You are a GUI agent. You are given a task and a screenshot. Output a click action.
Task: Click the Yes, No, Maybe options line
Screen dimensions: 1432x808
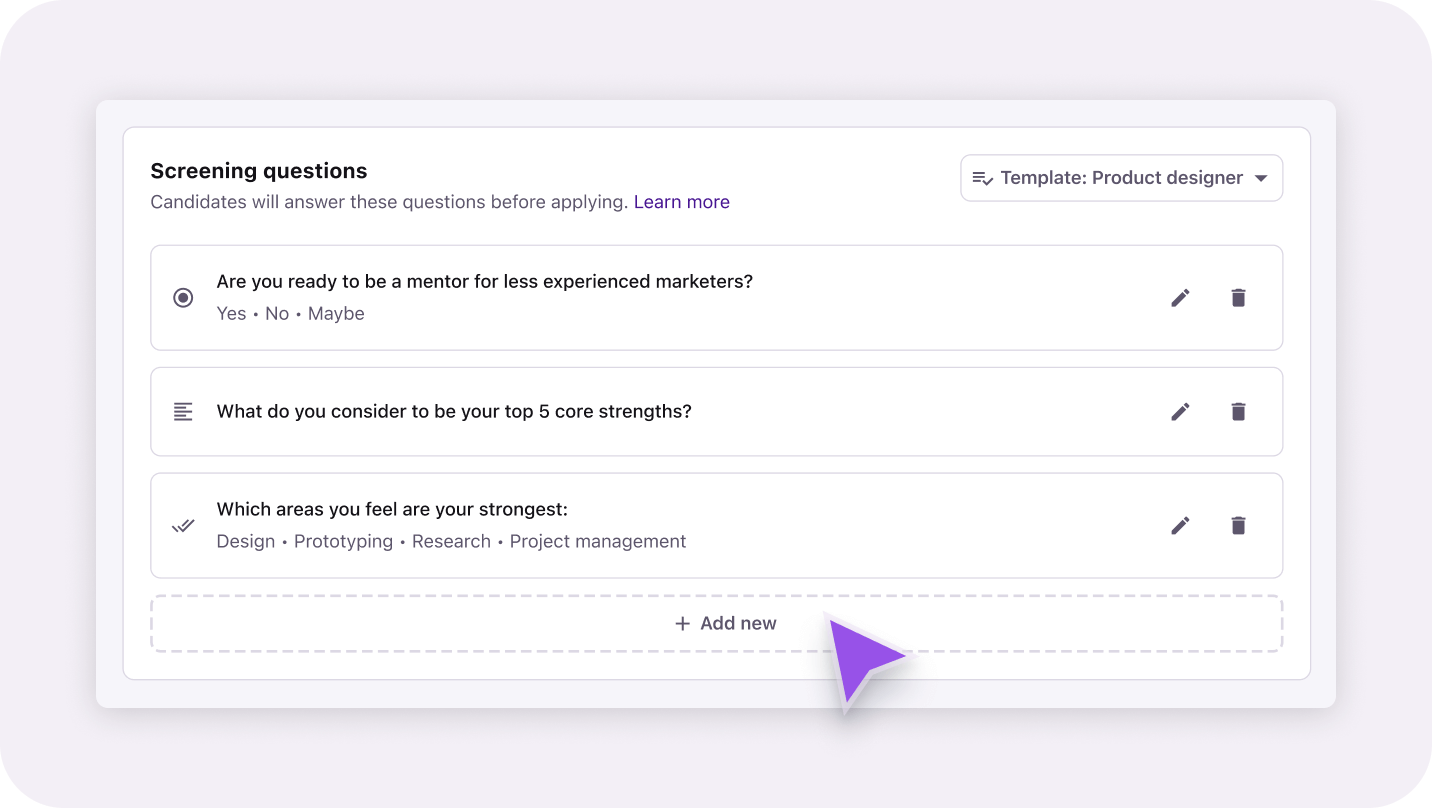[290, 314]
